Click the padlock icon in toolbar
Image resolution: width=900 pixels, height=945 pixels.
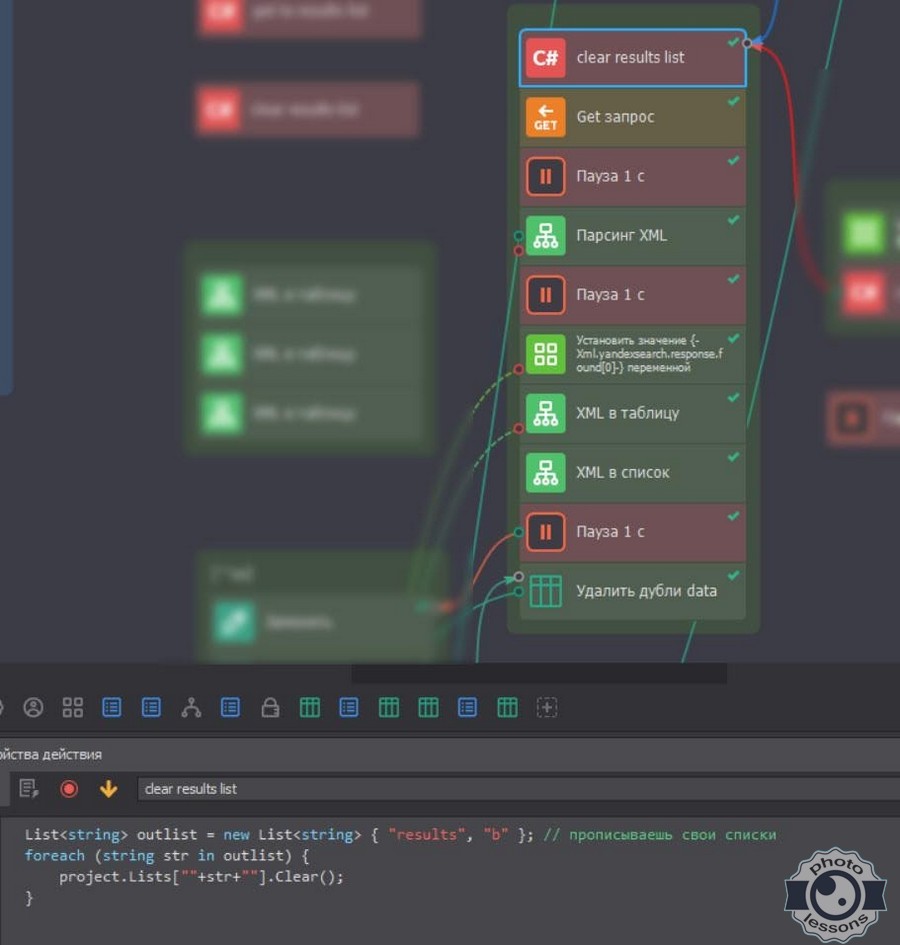(x=270, y=708)
